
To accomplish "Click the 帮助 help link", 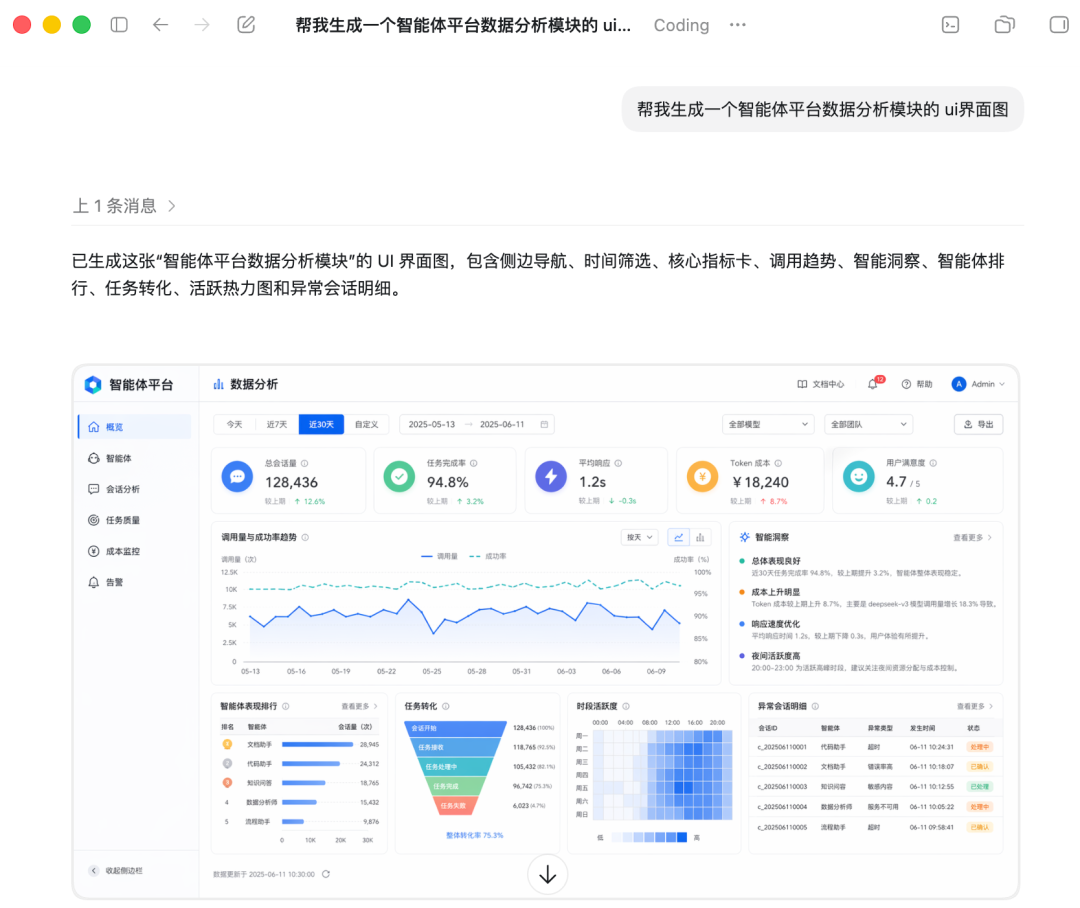I will [917, 384].
